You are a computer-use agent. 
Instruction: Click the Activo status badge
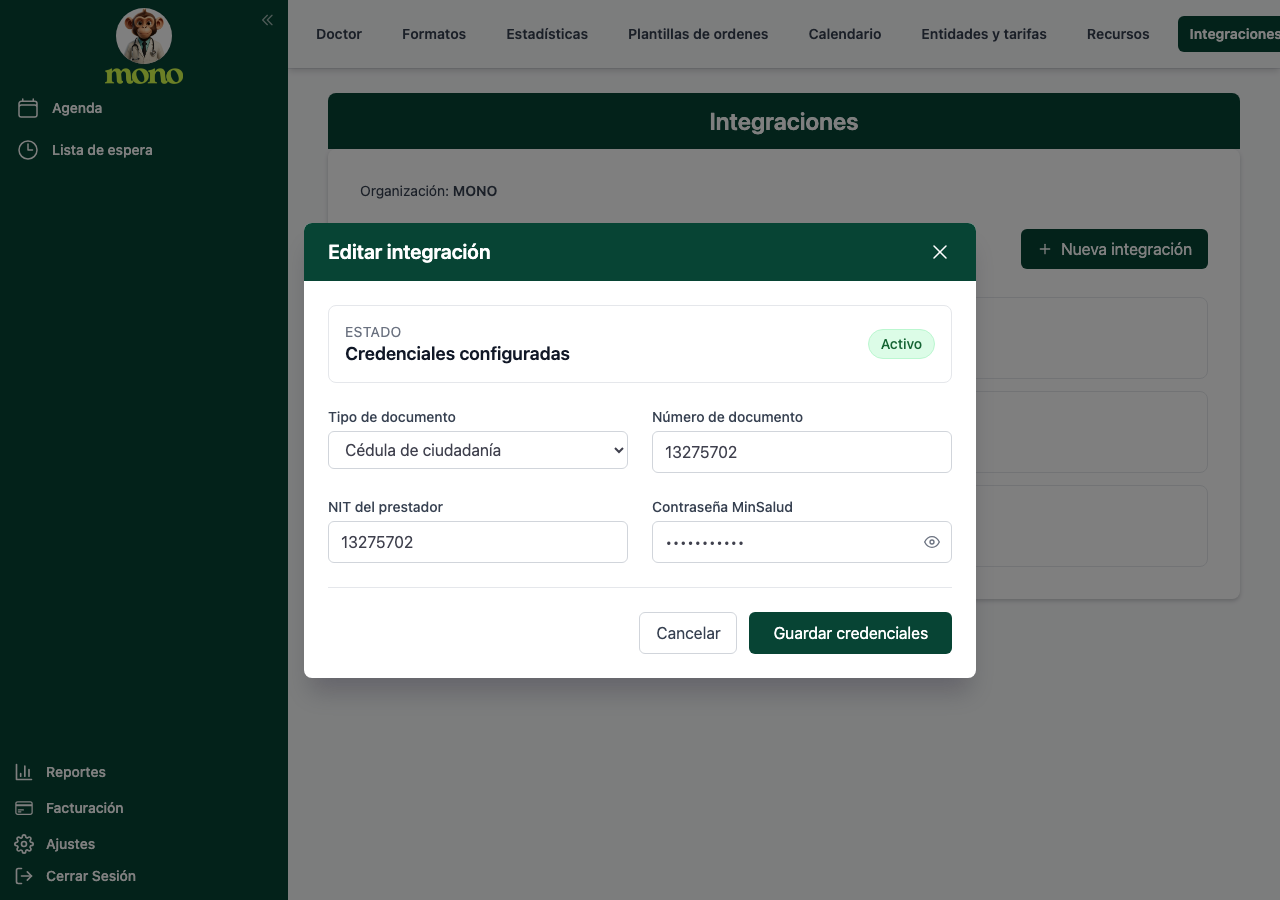(901, 344)
